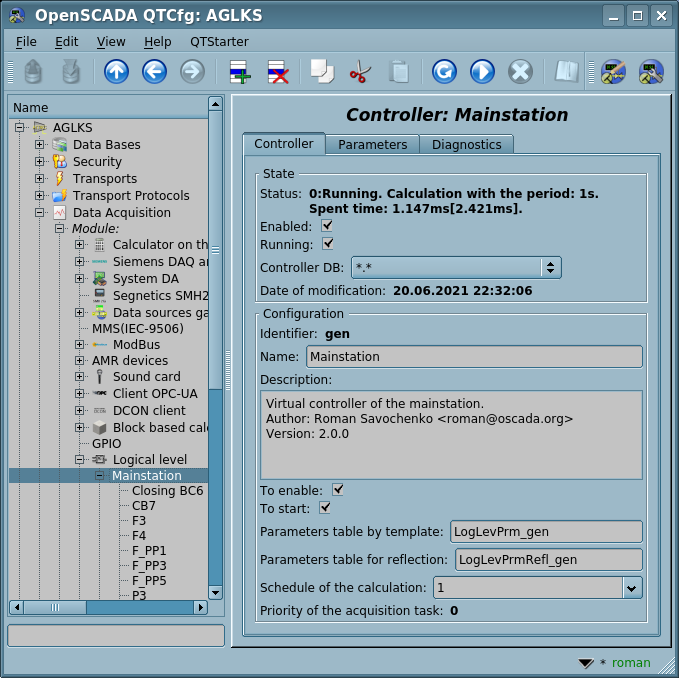Click into the Description text area

451,435
